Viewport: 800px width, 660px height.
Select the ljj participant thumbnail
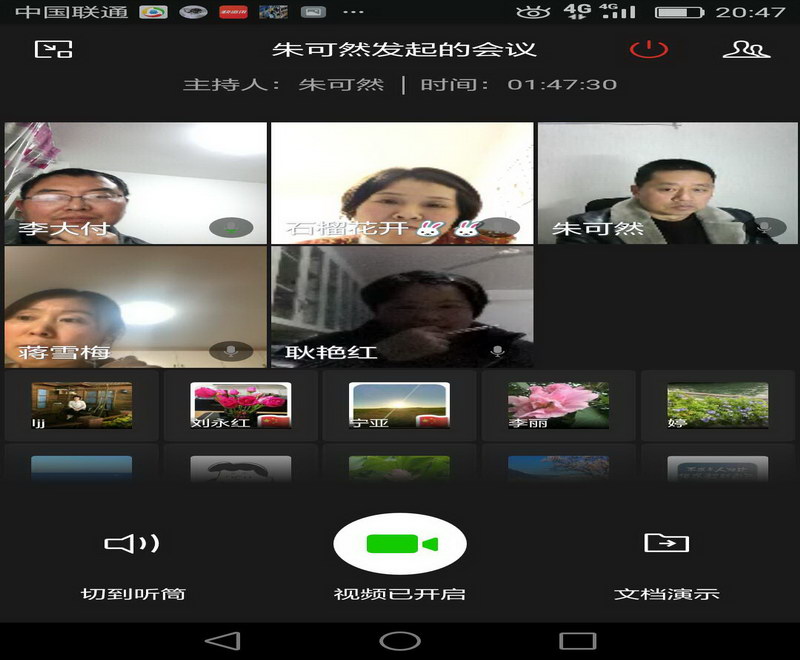point(81,406)
